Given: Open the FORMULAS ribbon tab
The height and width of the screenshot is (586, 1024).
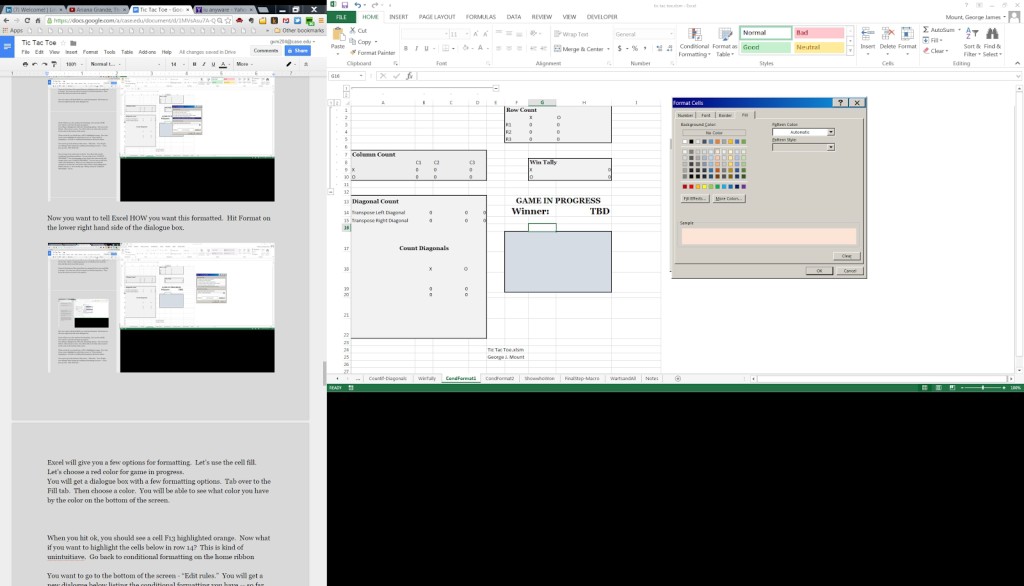Looking at the screenshot, I should (483, 17).
